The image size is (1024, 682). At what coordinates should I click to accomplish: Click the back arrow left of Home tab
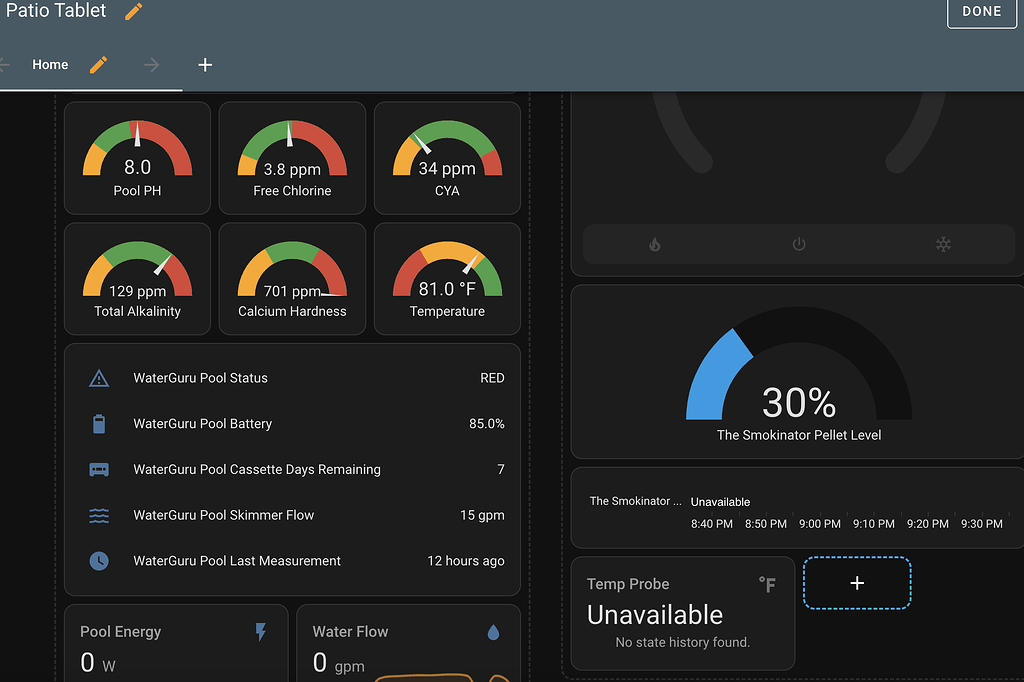pos(6,64)
